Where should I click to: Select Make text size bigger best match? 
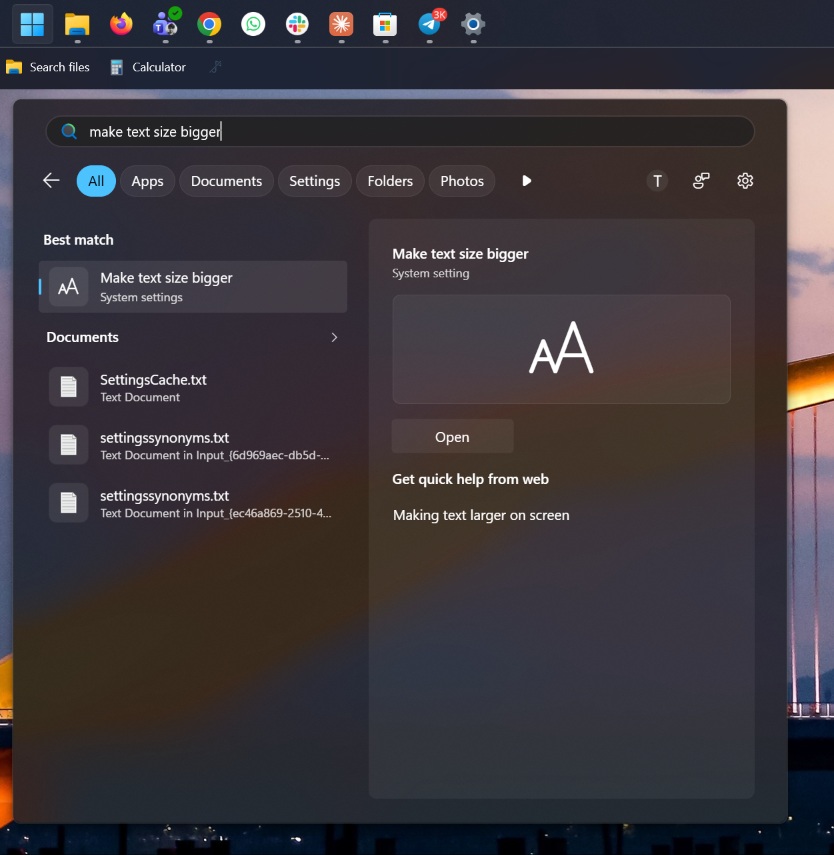(x=193, y=287)
